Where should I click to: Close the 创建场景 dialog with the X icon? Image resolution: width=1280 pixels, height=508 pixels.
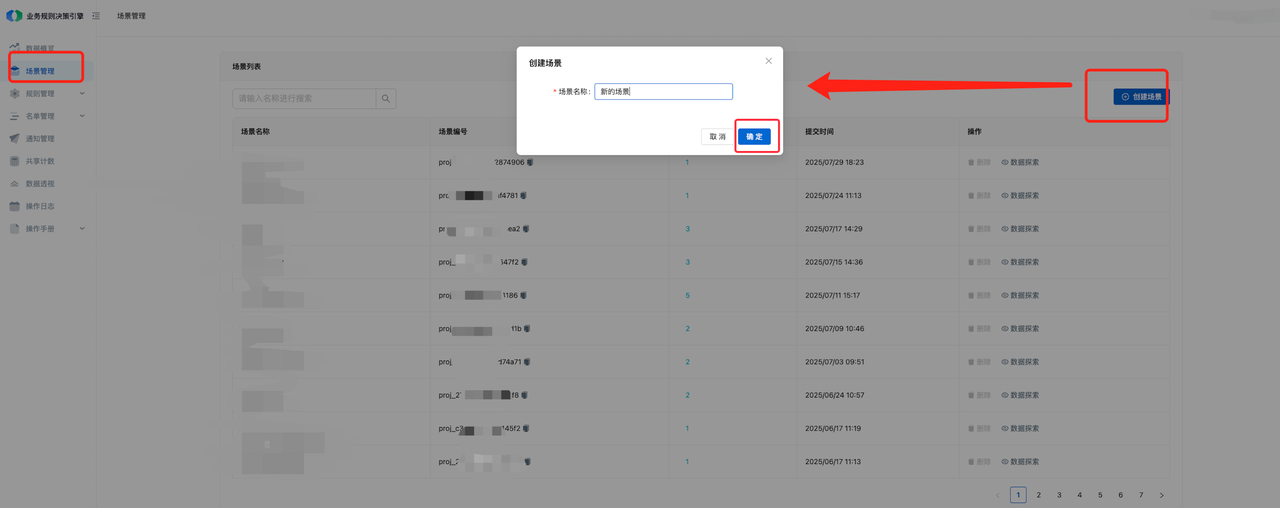[x=768, y=61]
